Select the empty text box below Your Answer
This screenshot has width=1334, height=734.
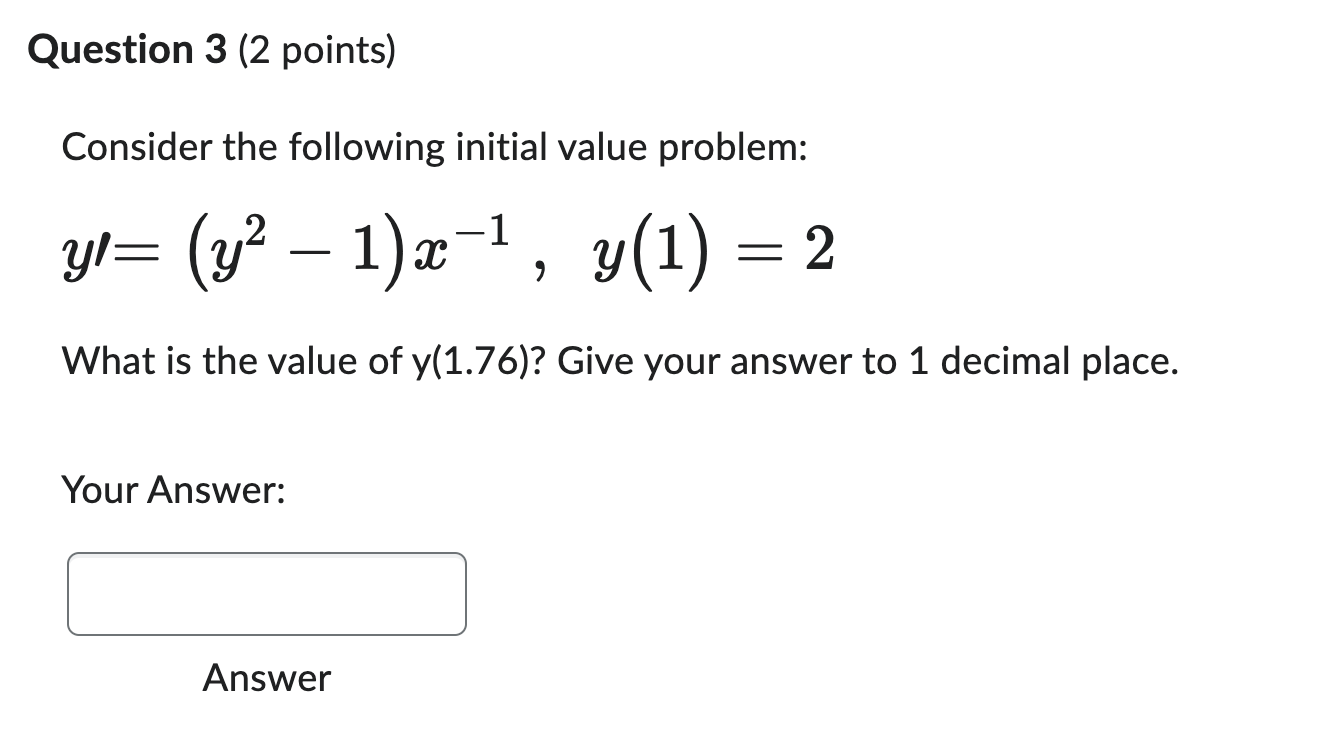point(265,593)
